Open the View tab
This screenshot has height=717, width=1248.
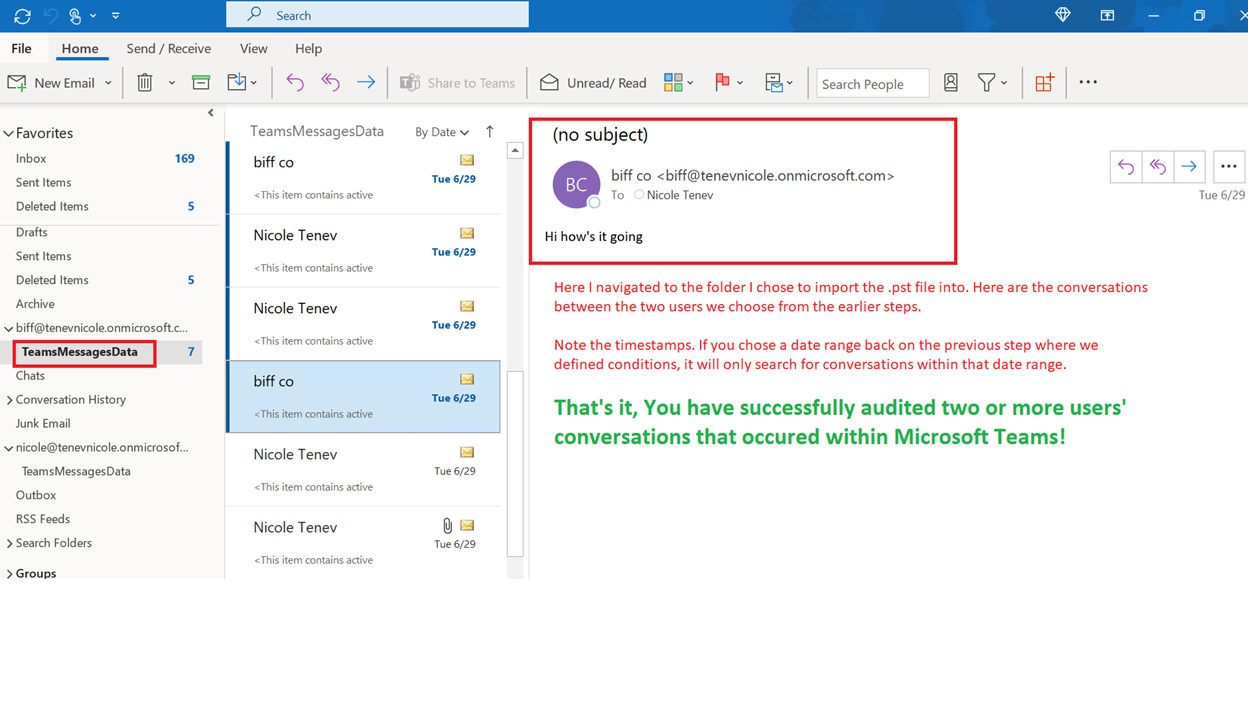(253, 48)
